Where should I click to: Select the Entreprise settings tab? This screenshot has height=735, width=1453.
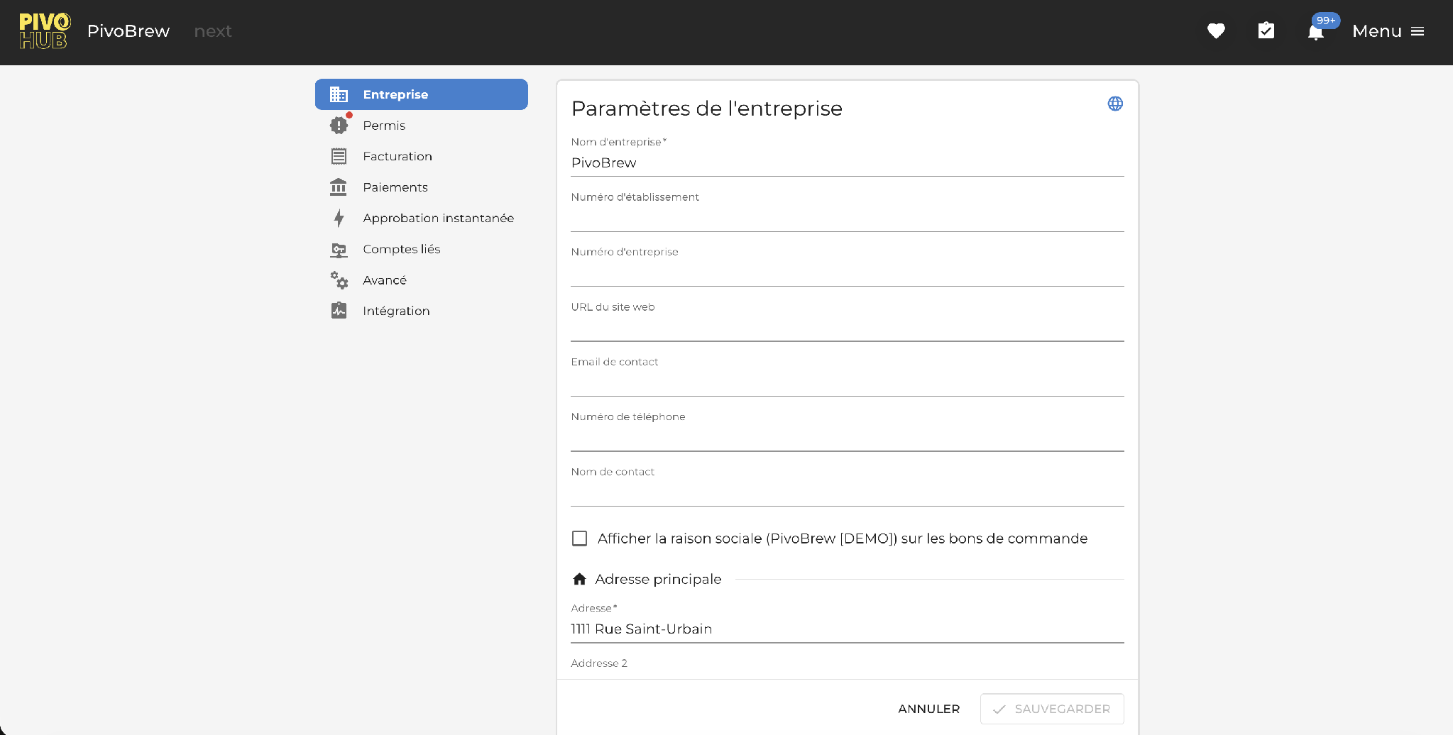pyautogui.click(x=421, y=94)
